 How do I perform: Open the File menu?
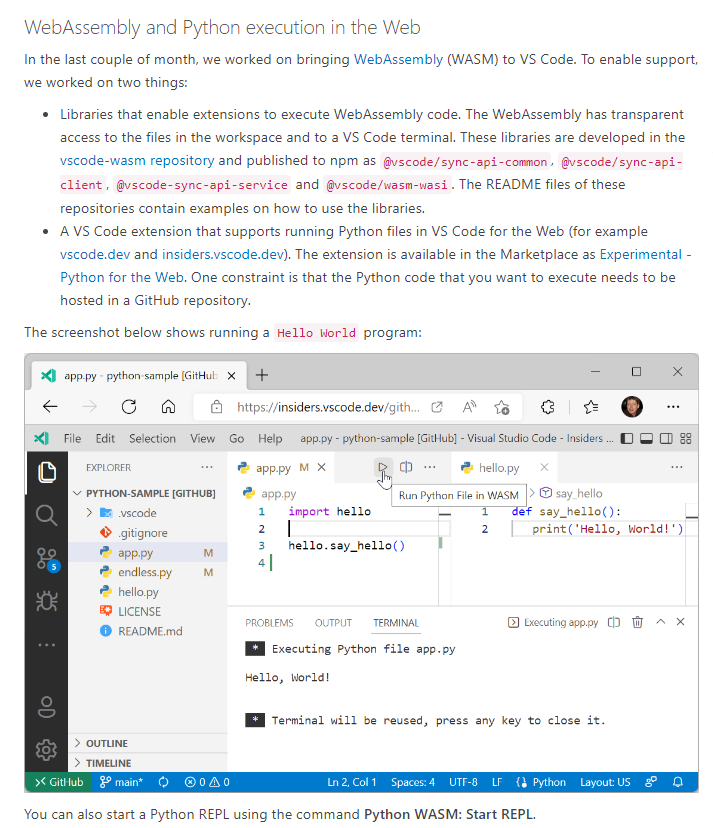pyautogui.click(x=72, y=438)
